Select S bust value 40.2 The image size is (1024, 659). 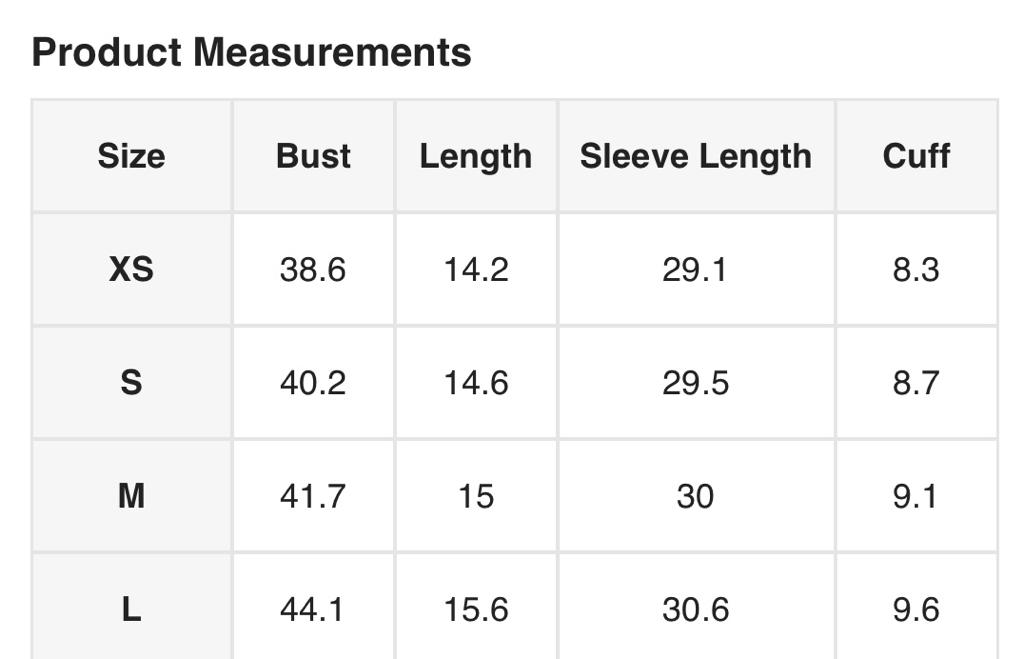click(313, 382)
